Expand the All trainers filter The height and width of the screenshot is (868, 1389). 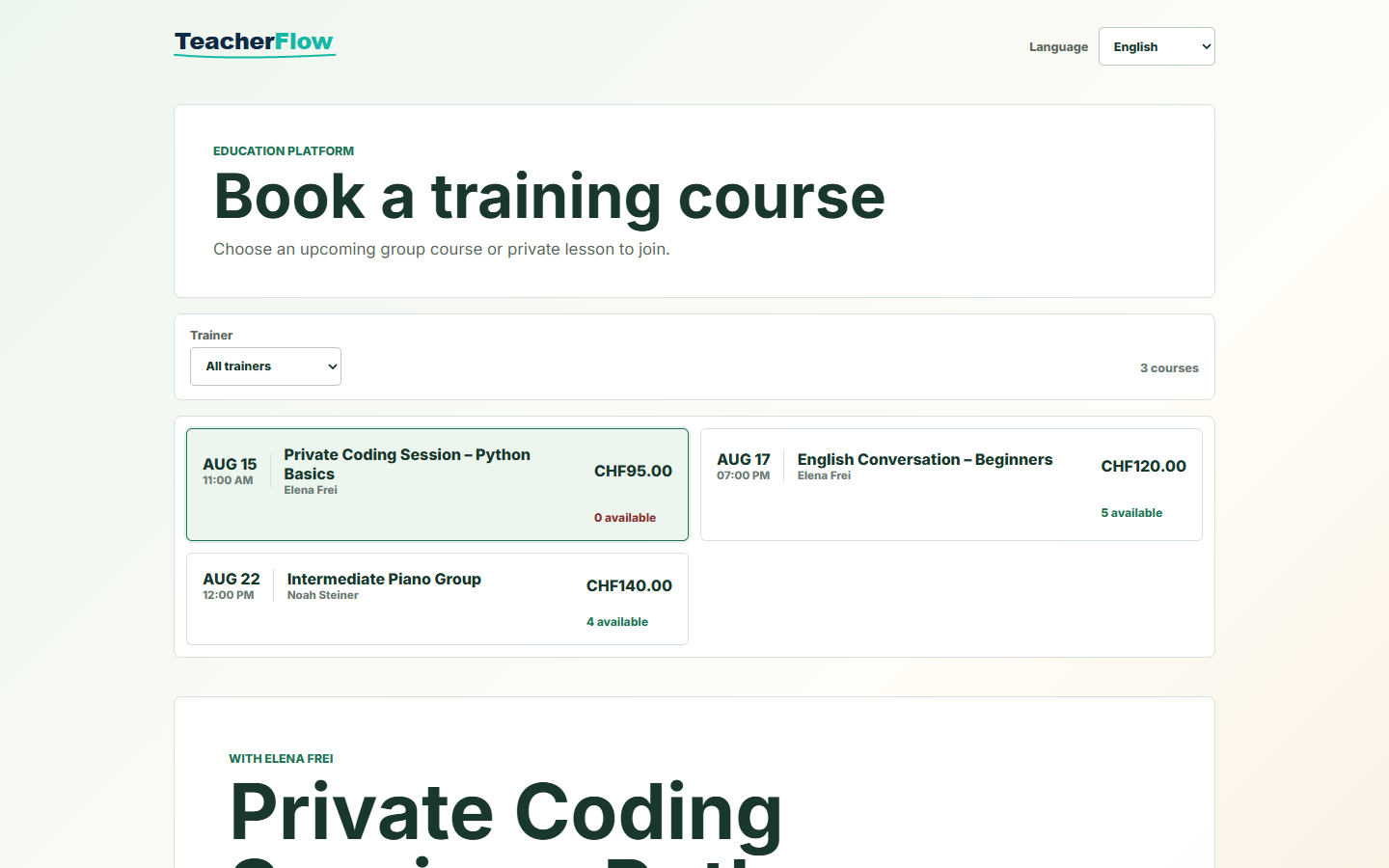tap(265, 366)
